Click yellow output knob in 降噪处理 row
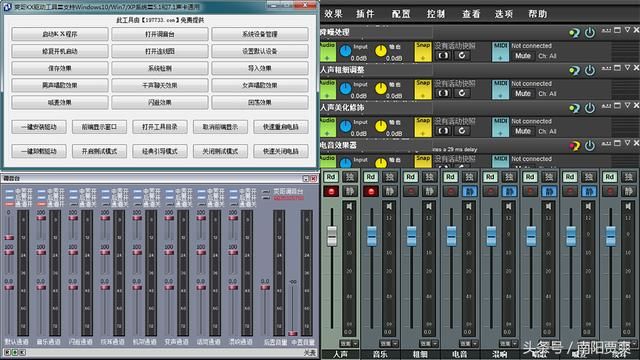Image resolution: width=640 pixels, height=360 pixels. tap(381, 51)
